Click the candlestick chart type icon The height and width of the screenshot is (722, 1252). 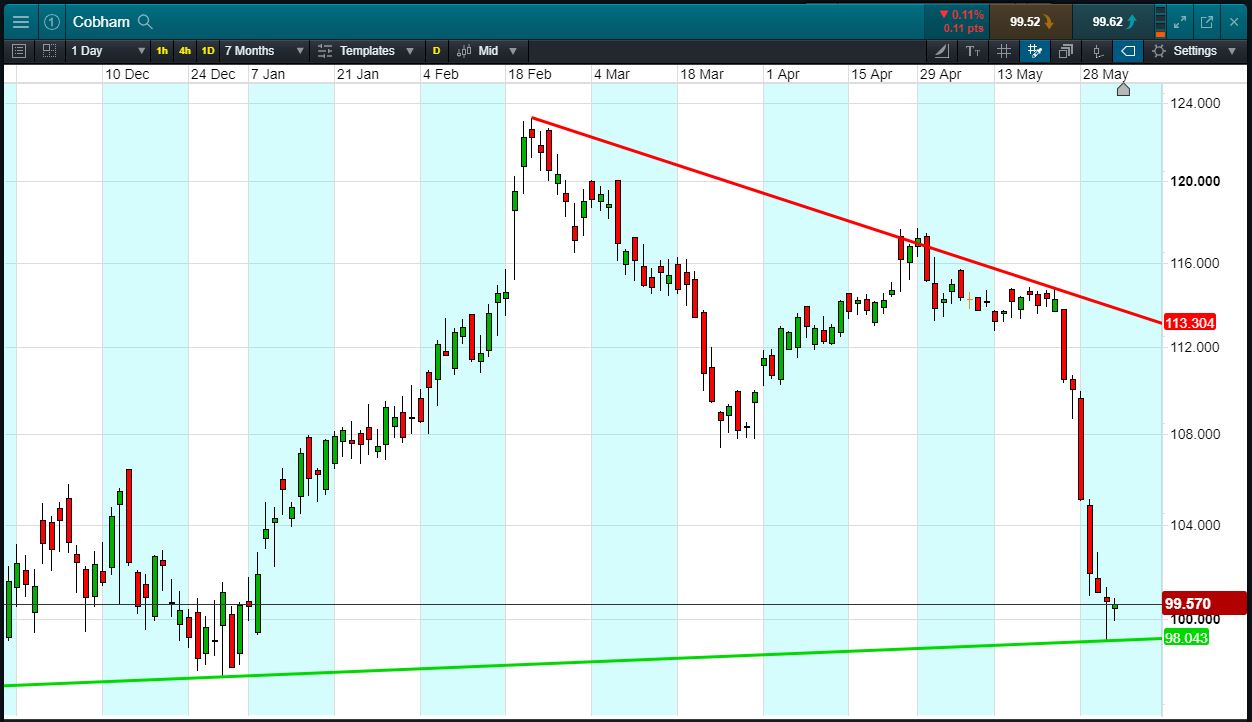[463, 50]
